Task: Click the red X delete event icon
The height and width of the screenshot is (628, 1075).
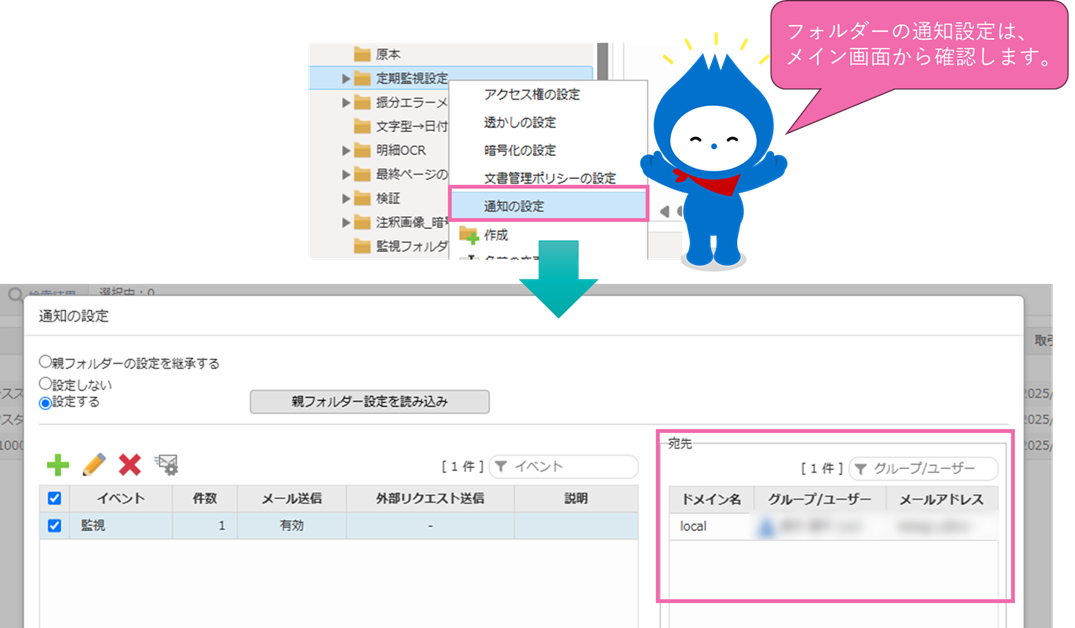Action: pos(130,464)
